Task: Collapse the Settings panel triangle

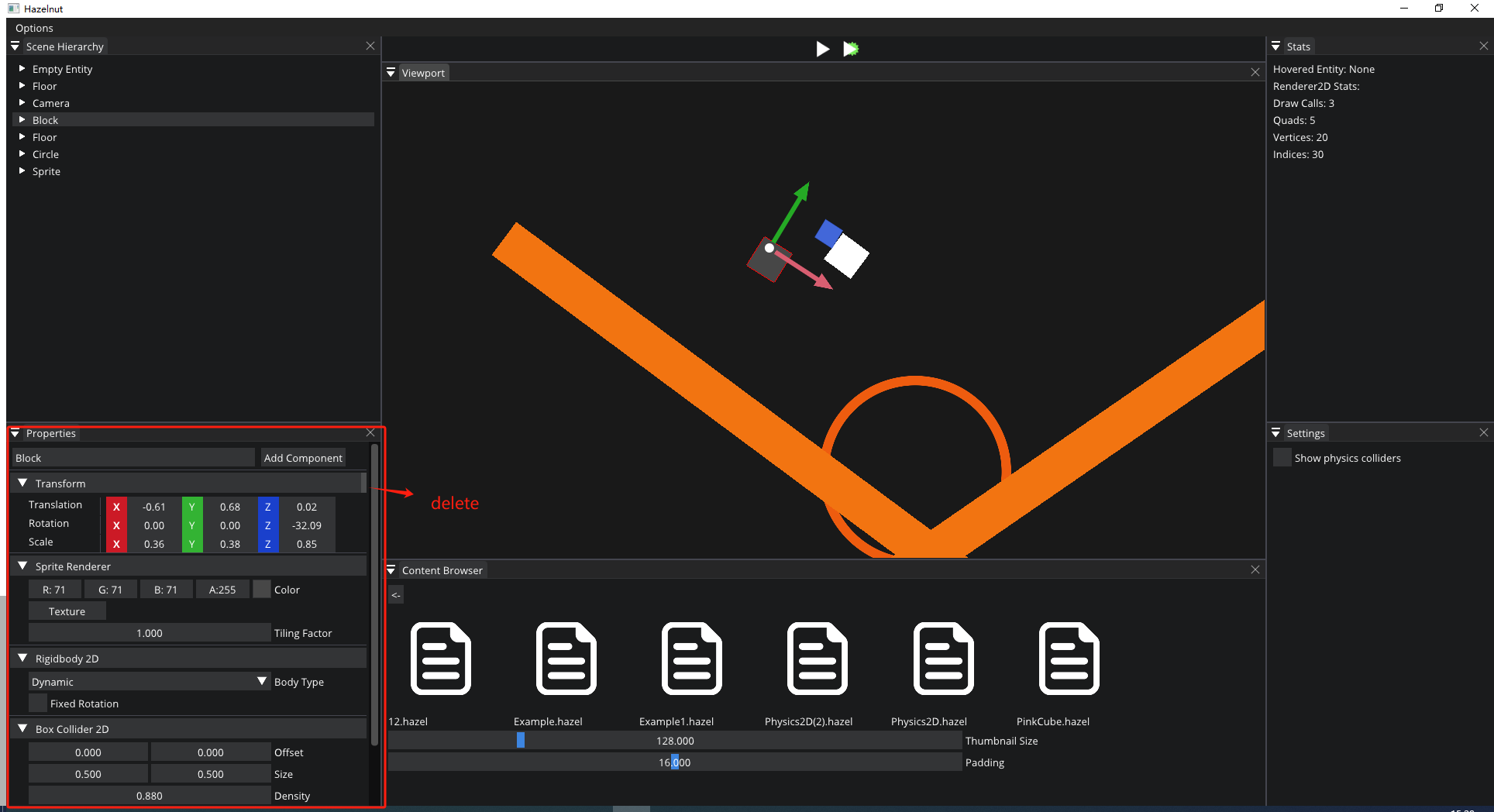Action: tap(1275, 433)
